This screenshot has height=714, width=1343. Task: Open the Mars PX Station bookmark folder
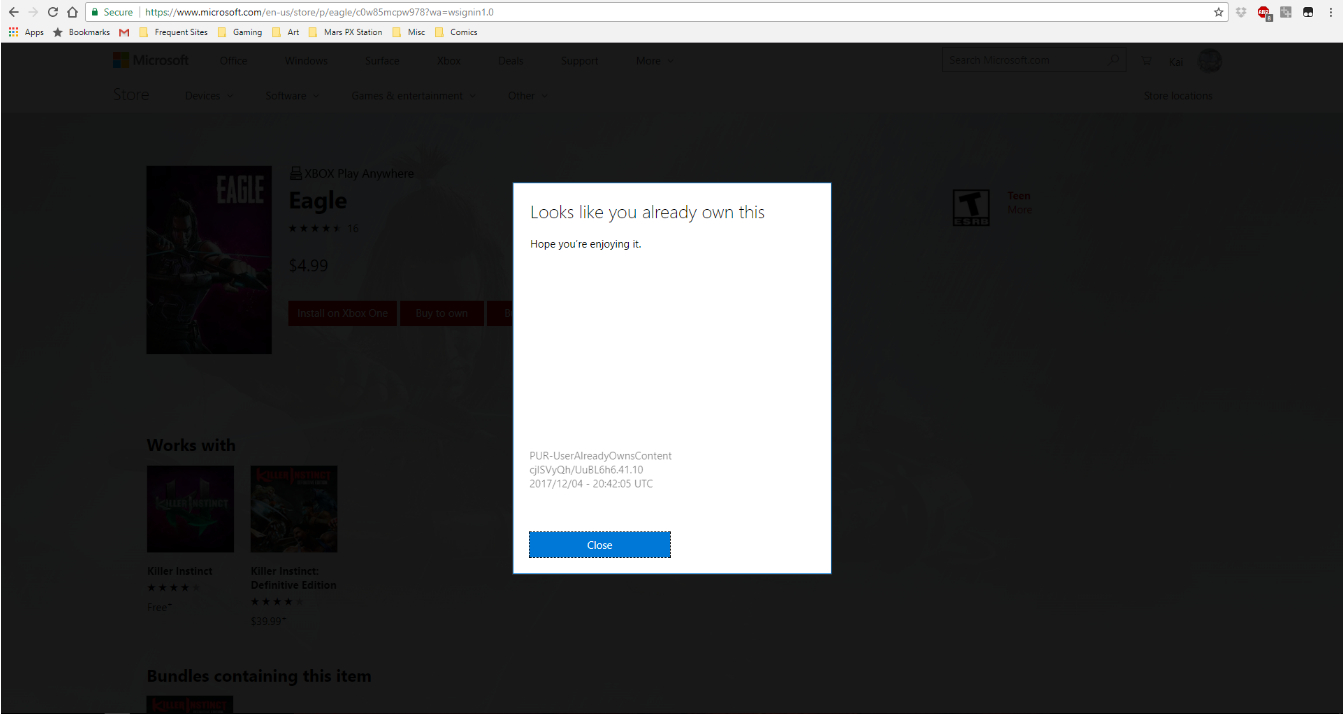(345, 32)
